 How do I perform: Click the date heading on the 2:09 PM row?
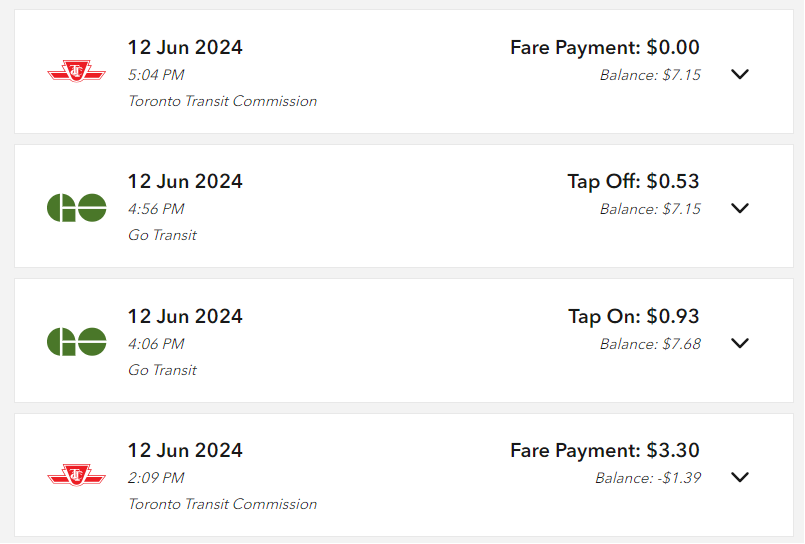(x=185, y=450)
